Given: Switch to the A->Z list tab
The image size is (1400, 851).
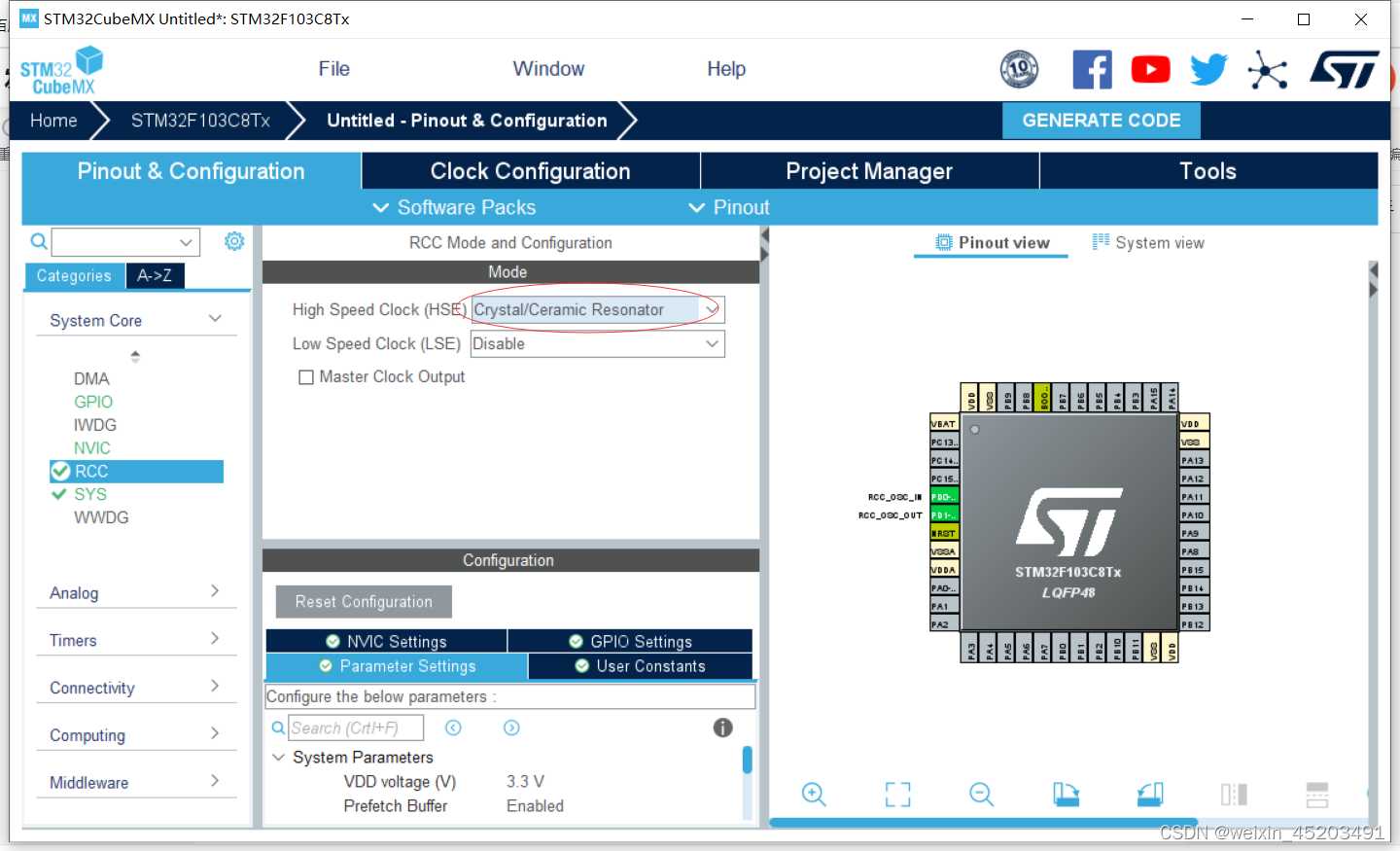Looking at the screenshot, I should coord(155,276).
